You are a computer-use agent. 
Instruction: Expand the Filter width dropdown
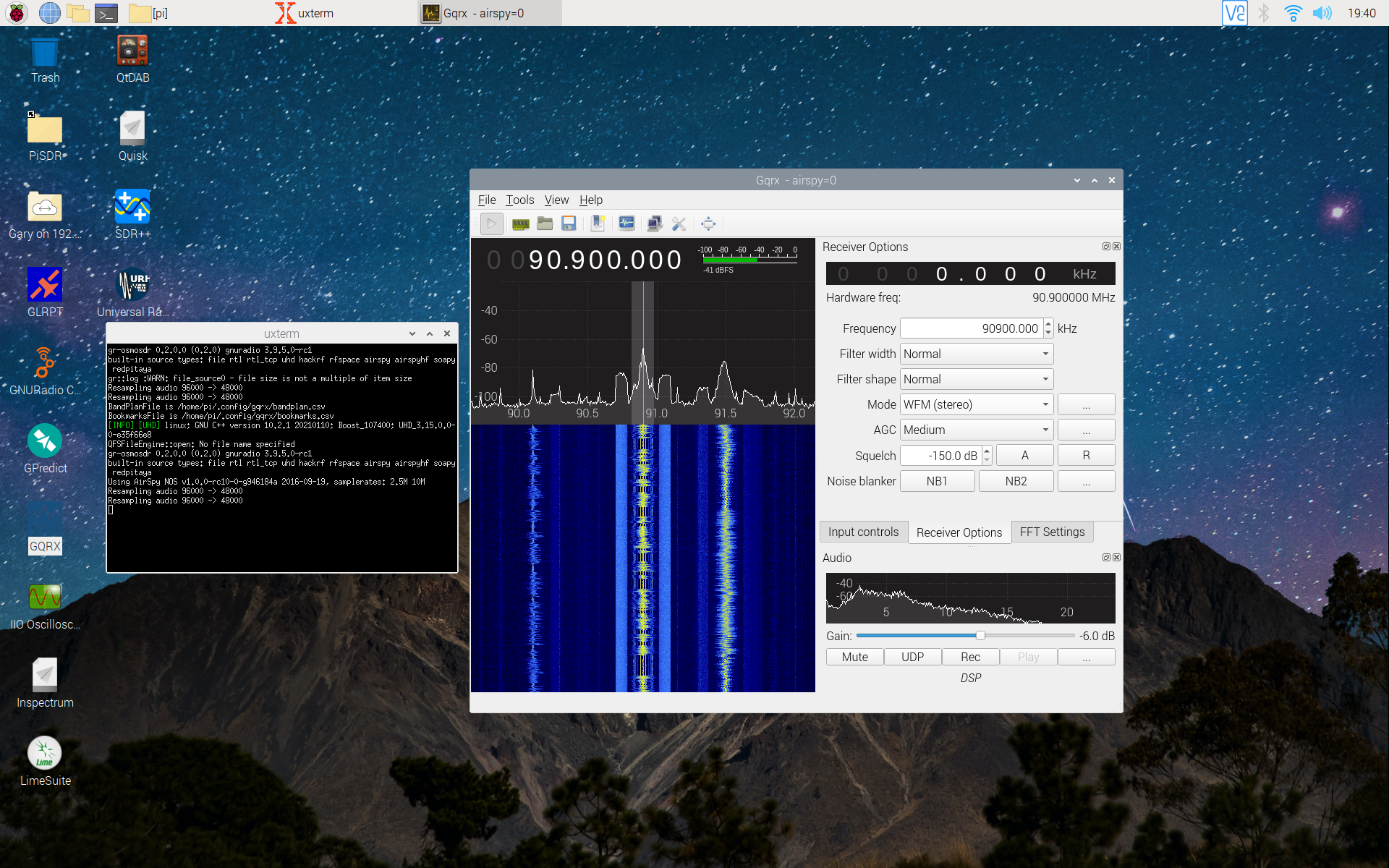coord(977,354)
